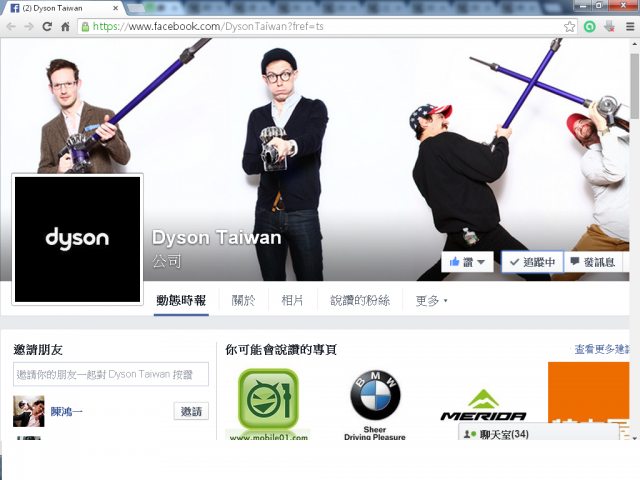Screen dimensions: 640x480
Task: Switch to the 動態時報 tab
Action: tap(181, 301)
